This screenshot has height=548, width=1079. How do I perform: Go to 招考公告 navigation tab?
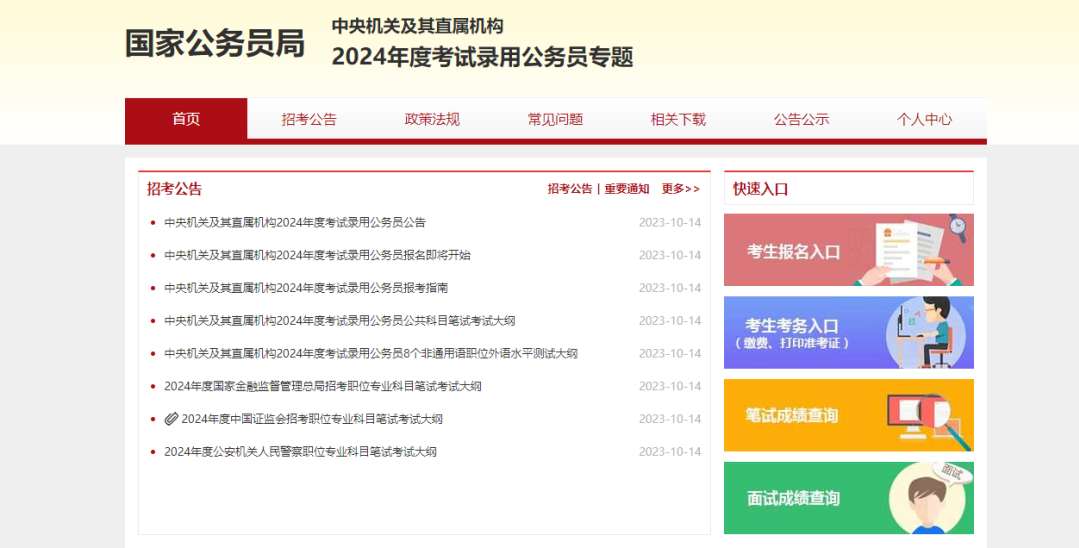[x=309, y=119]
